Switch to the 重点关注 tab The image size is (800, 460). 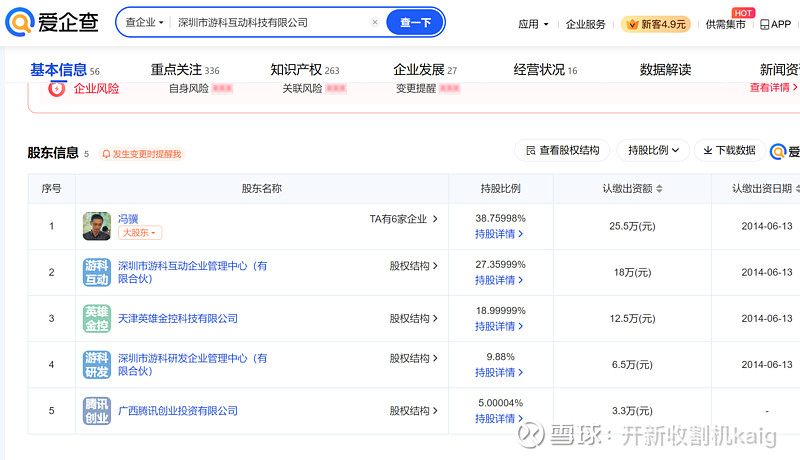[185, 70]
